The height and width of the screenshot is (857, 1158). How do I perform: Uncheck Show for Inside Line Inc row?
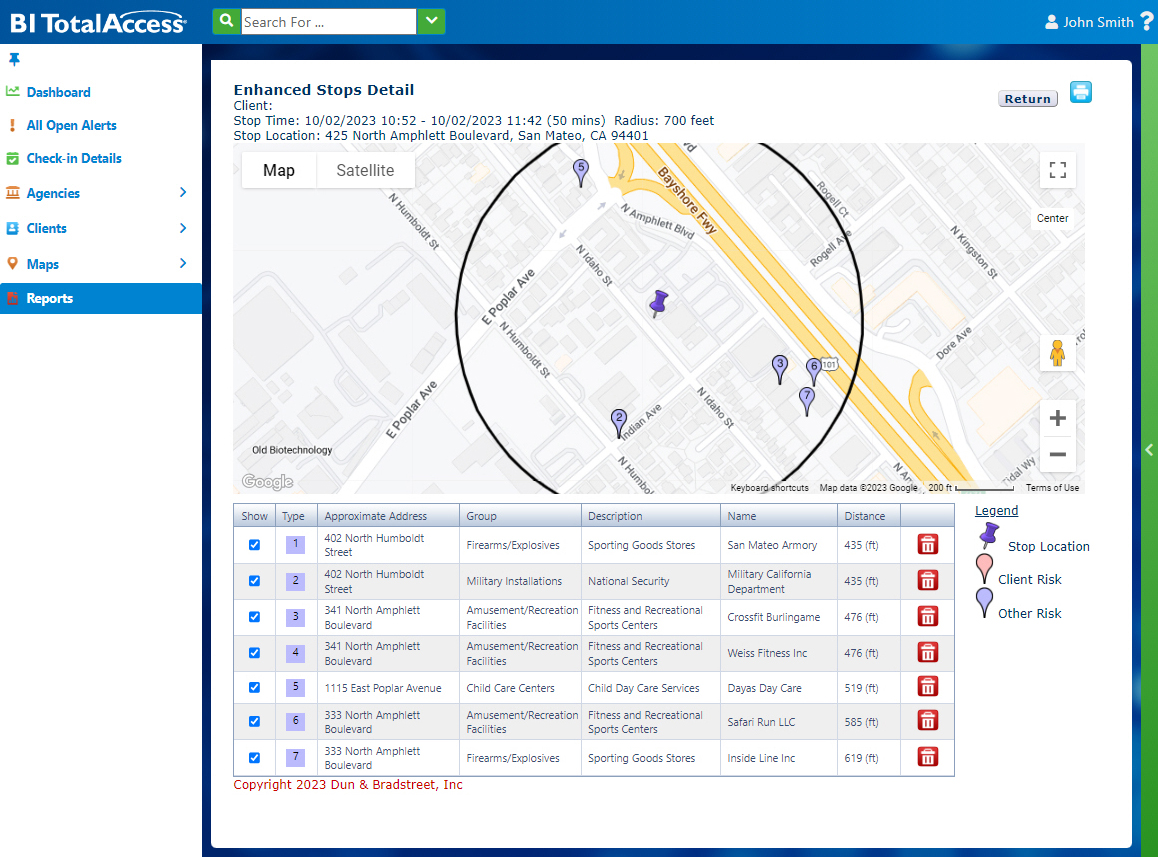(254, 758)
